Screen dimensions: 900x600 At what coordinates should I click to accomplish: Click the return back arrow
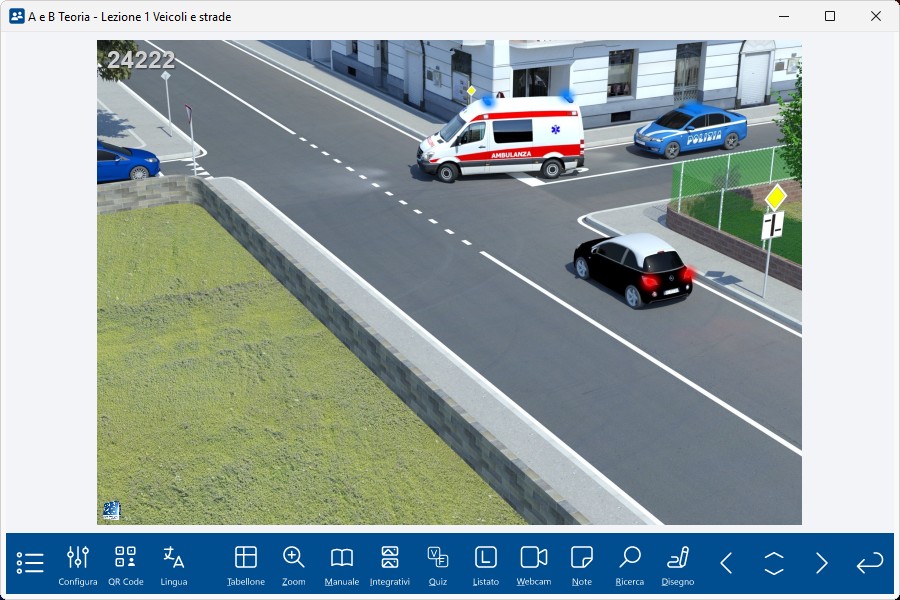(x=869, y=563)
